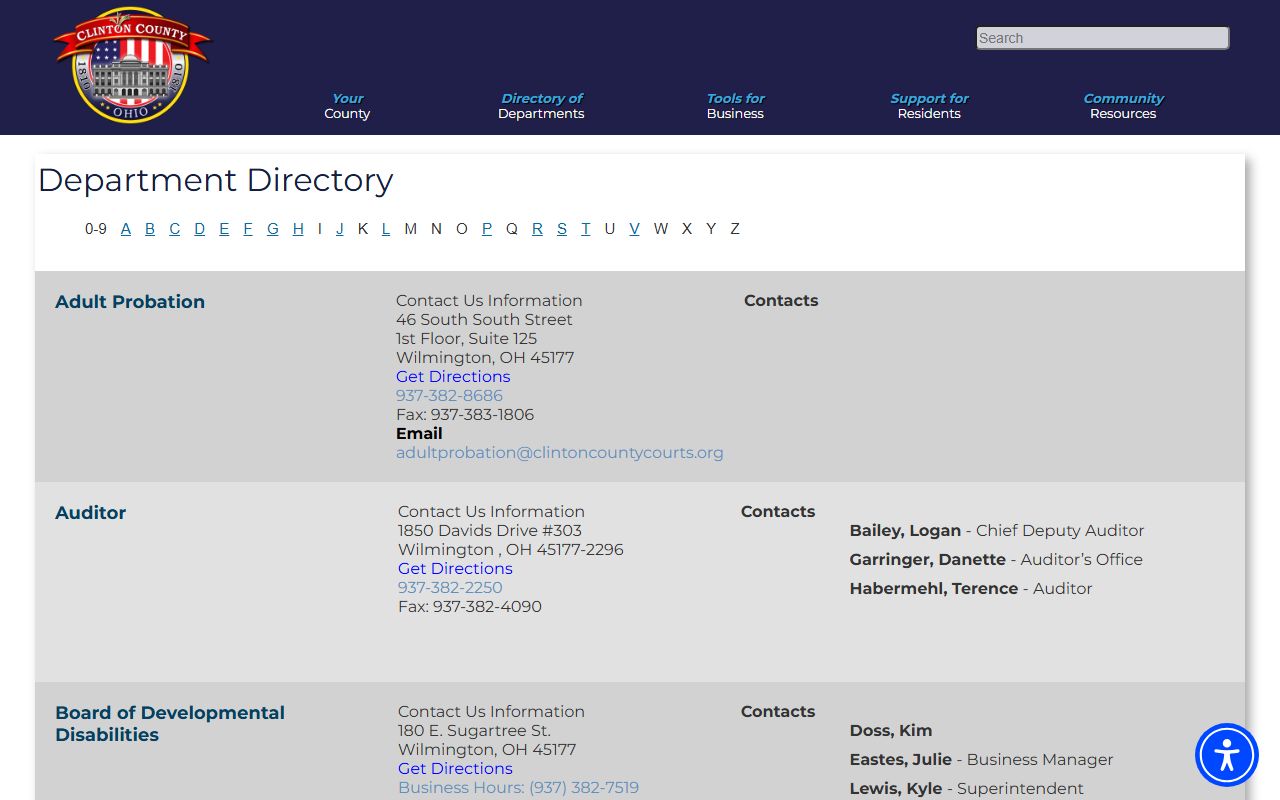1280x800 pixels.
Task: Filter directory by letter D
Action: (199, 229)
